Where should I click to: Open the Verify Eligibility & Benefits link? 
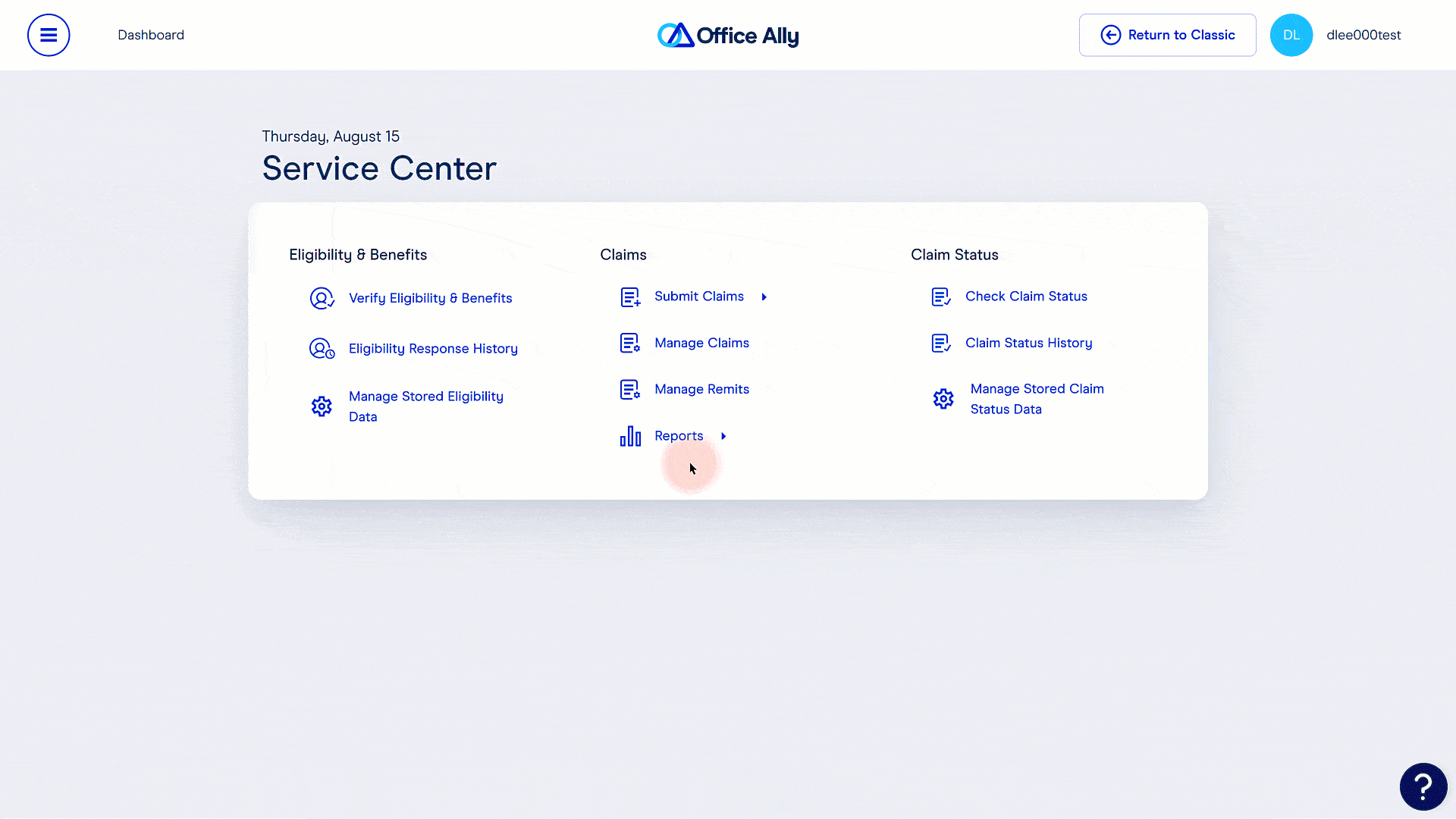pyautogui.click(x=430, y=298)
